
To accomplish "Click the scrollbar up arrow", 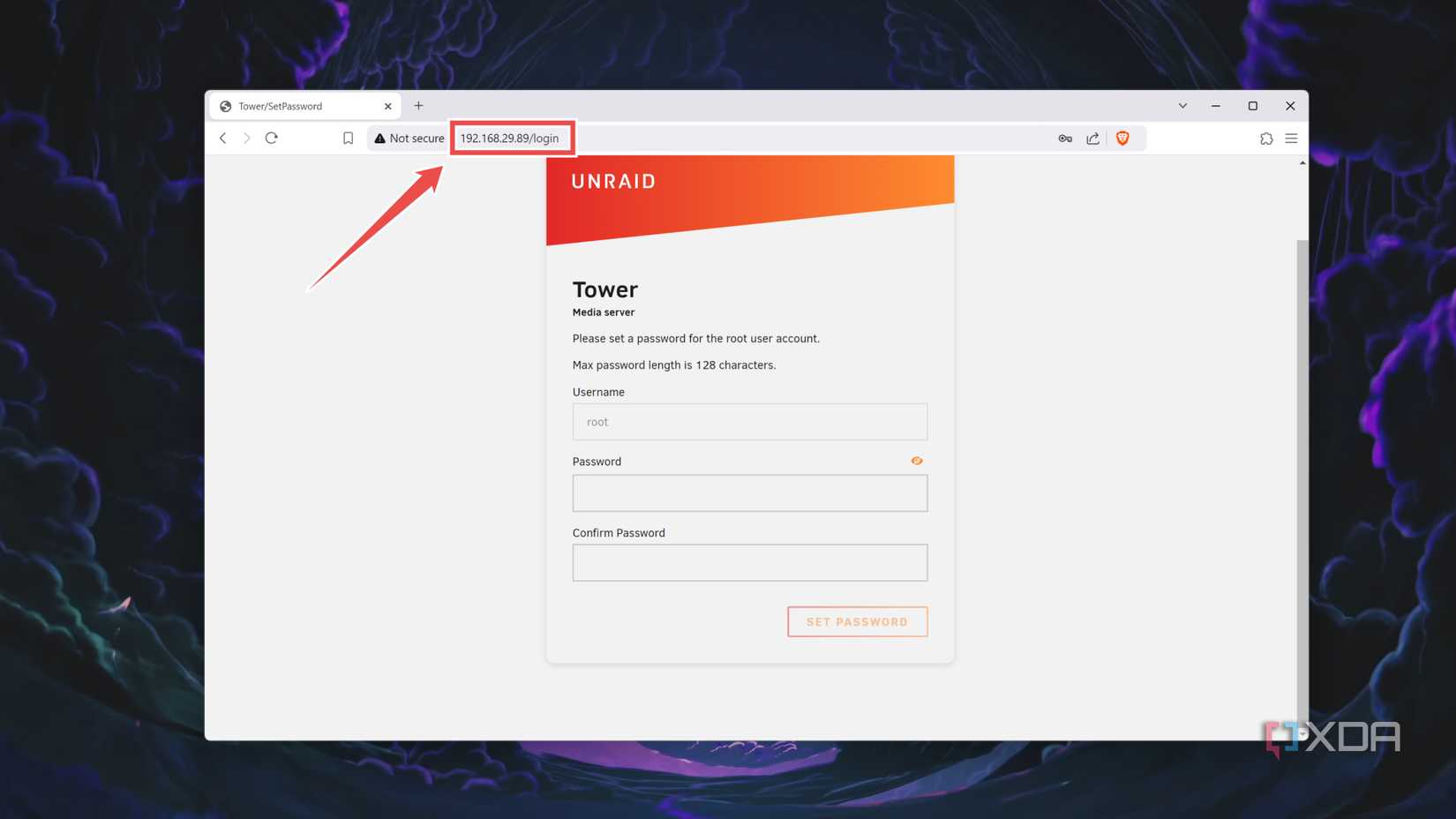I will [1302, 163].
